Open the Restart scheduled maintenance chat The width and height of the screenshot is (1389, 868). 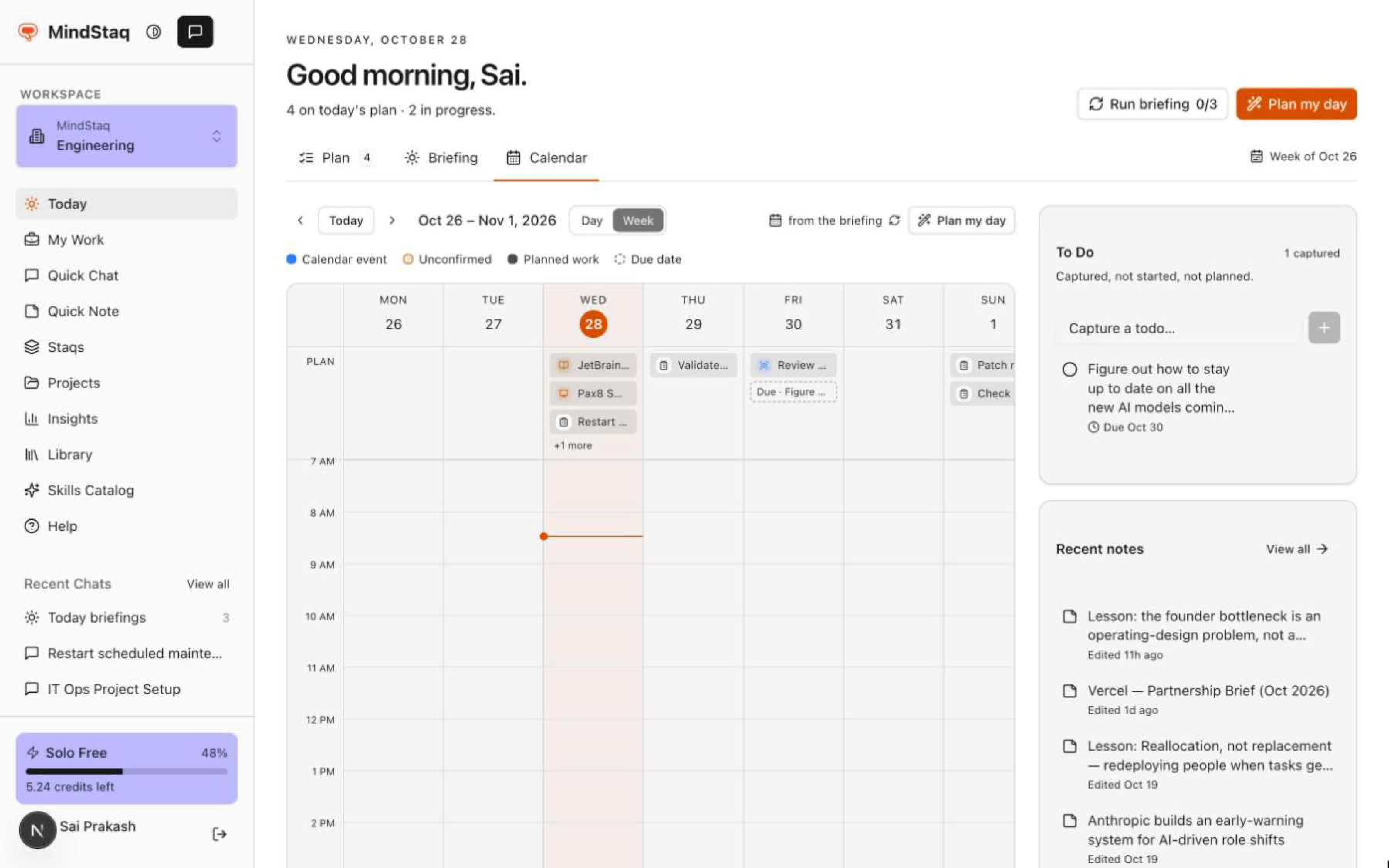point(127,654)
